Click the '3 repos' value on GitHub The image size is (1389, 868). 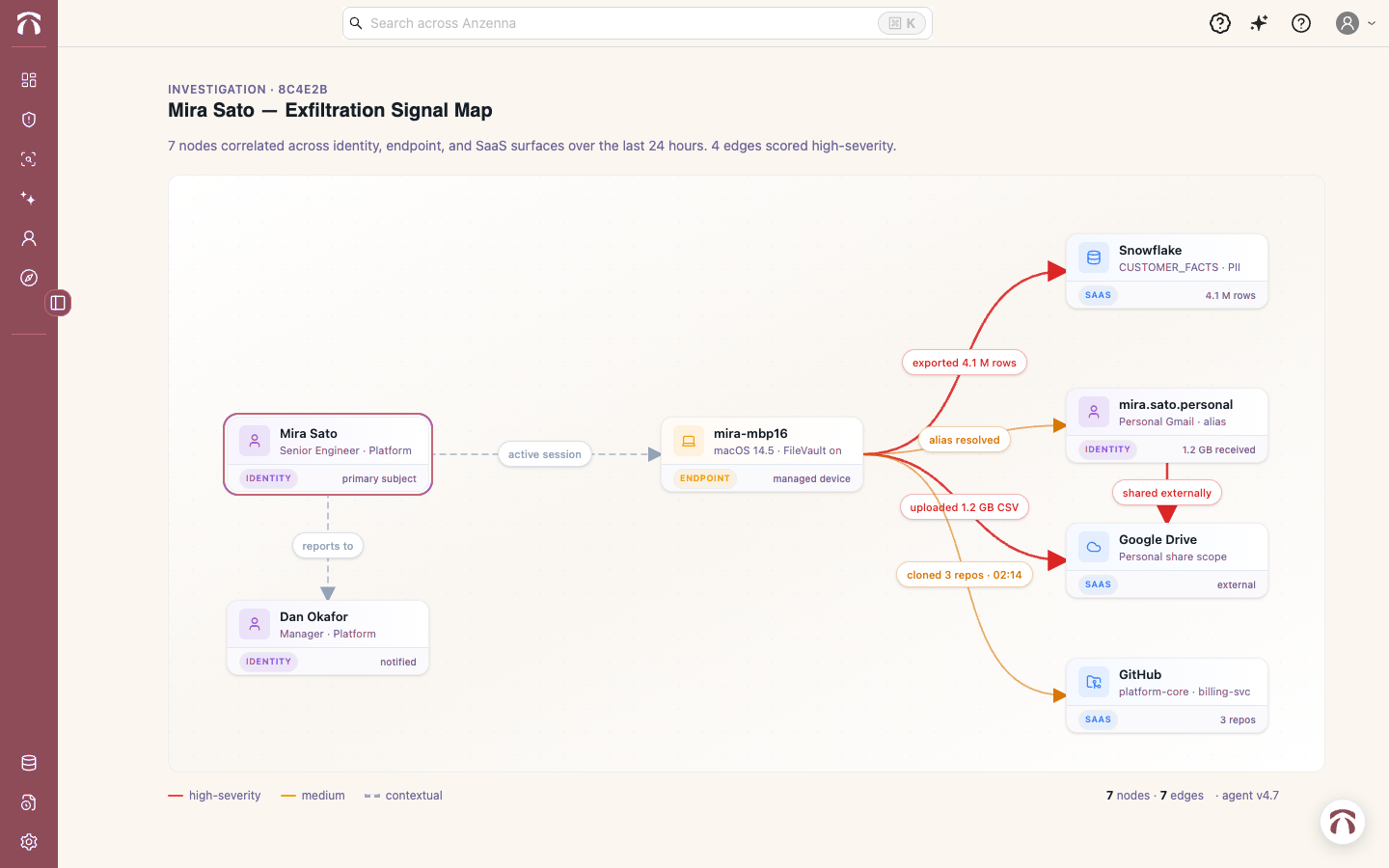(1238, 719)
